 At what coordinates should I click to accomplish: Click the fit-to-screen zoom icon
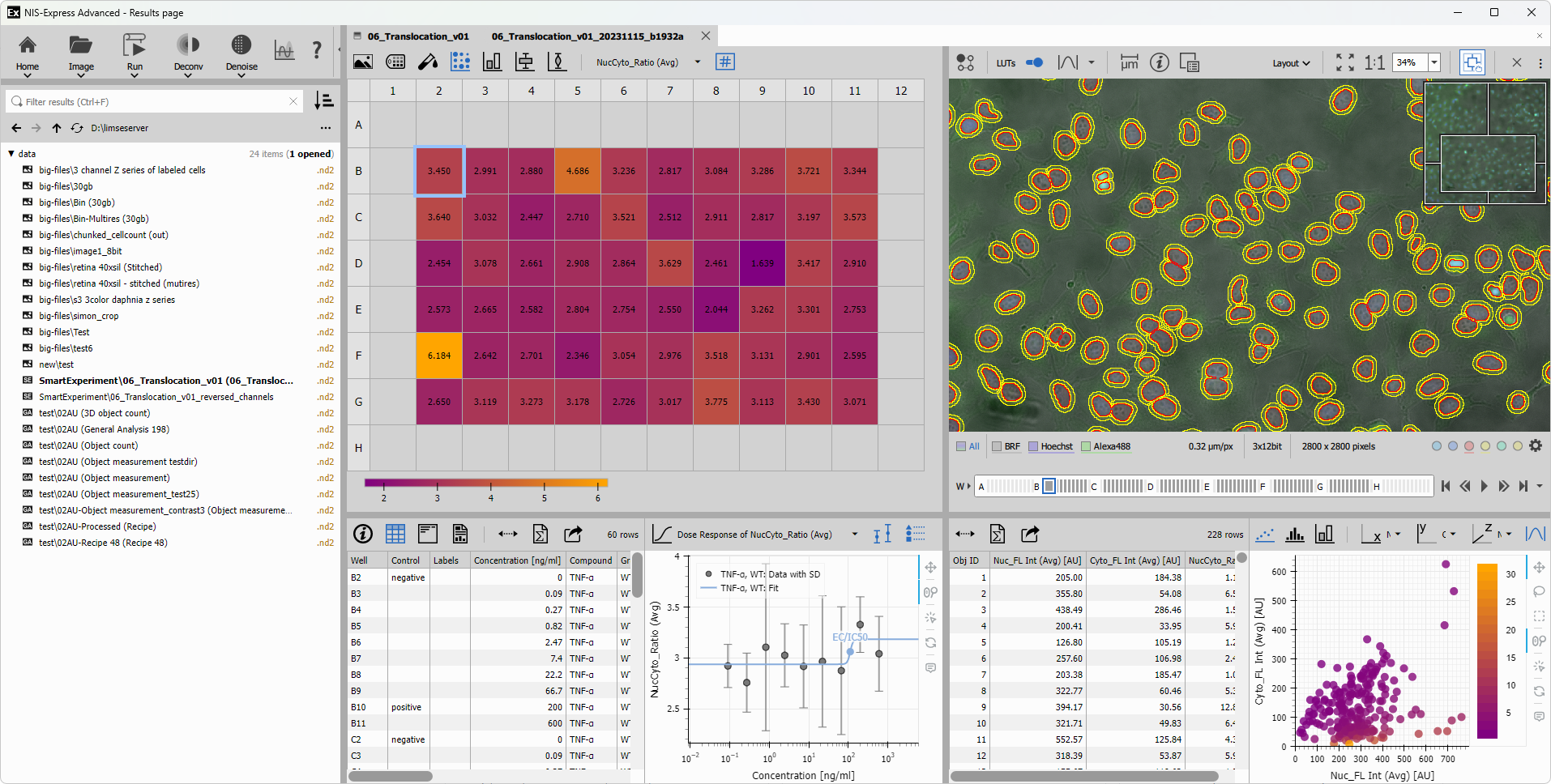[x=1344, y=62]
